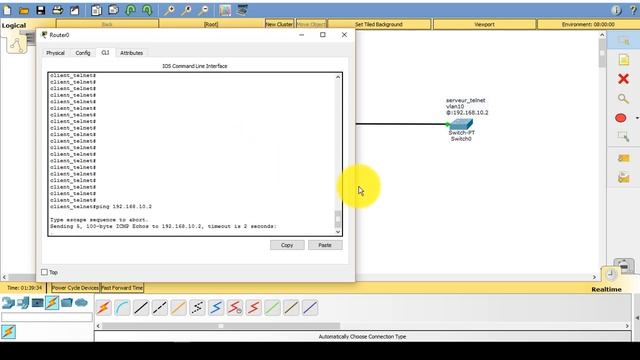The height and width of the screenshot is (360, 640).
Task: Pick brown IoT custom cable
Action: [x=291, y=308]
